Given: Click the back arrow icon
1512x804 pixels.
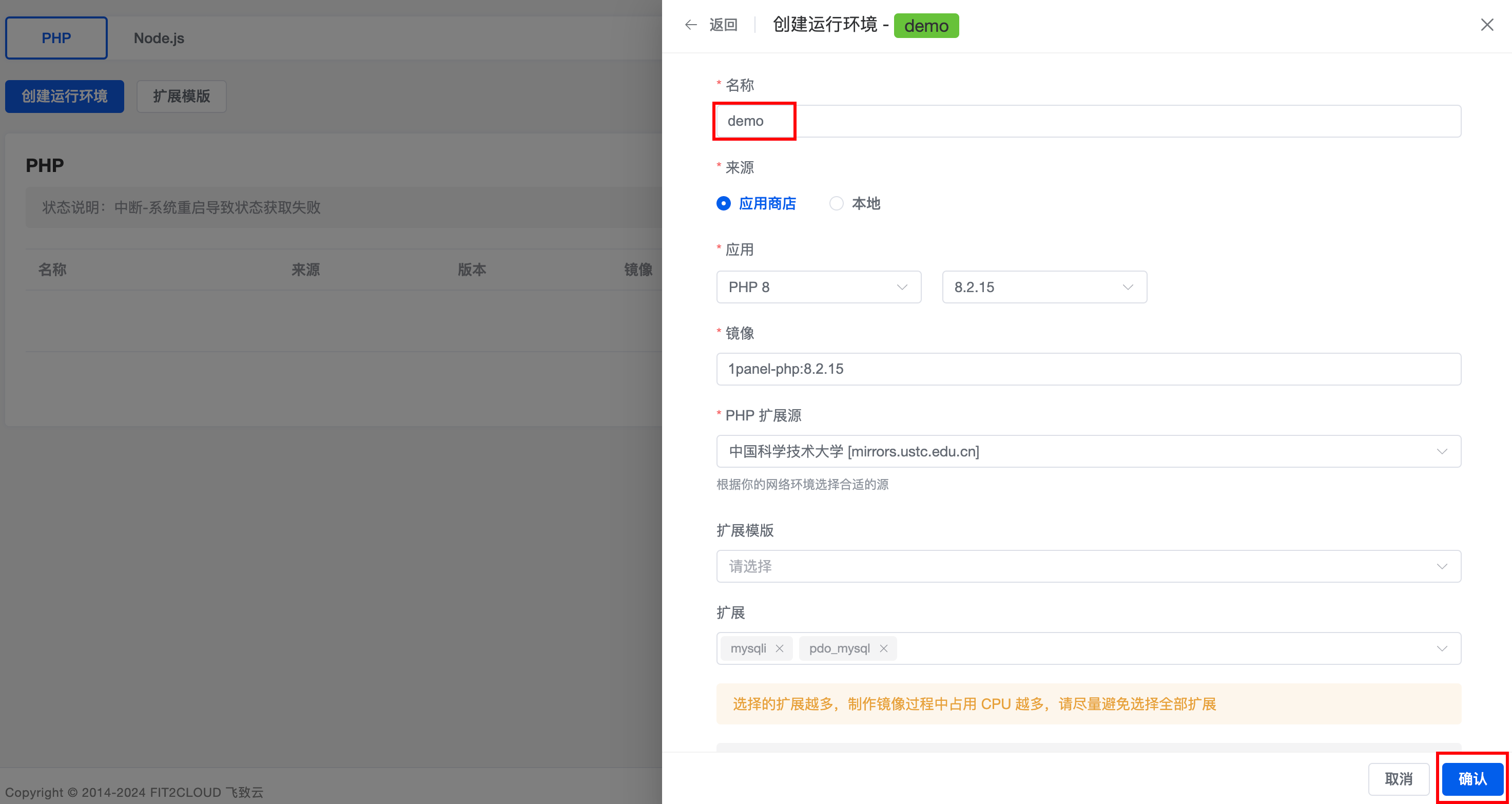Looking at the screenshot, I should tap(691, 25).
